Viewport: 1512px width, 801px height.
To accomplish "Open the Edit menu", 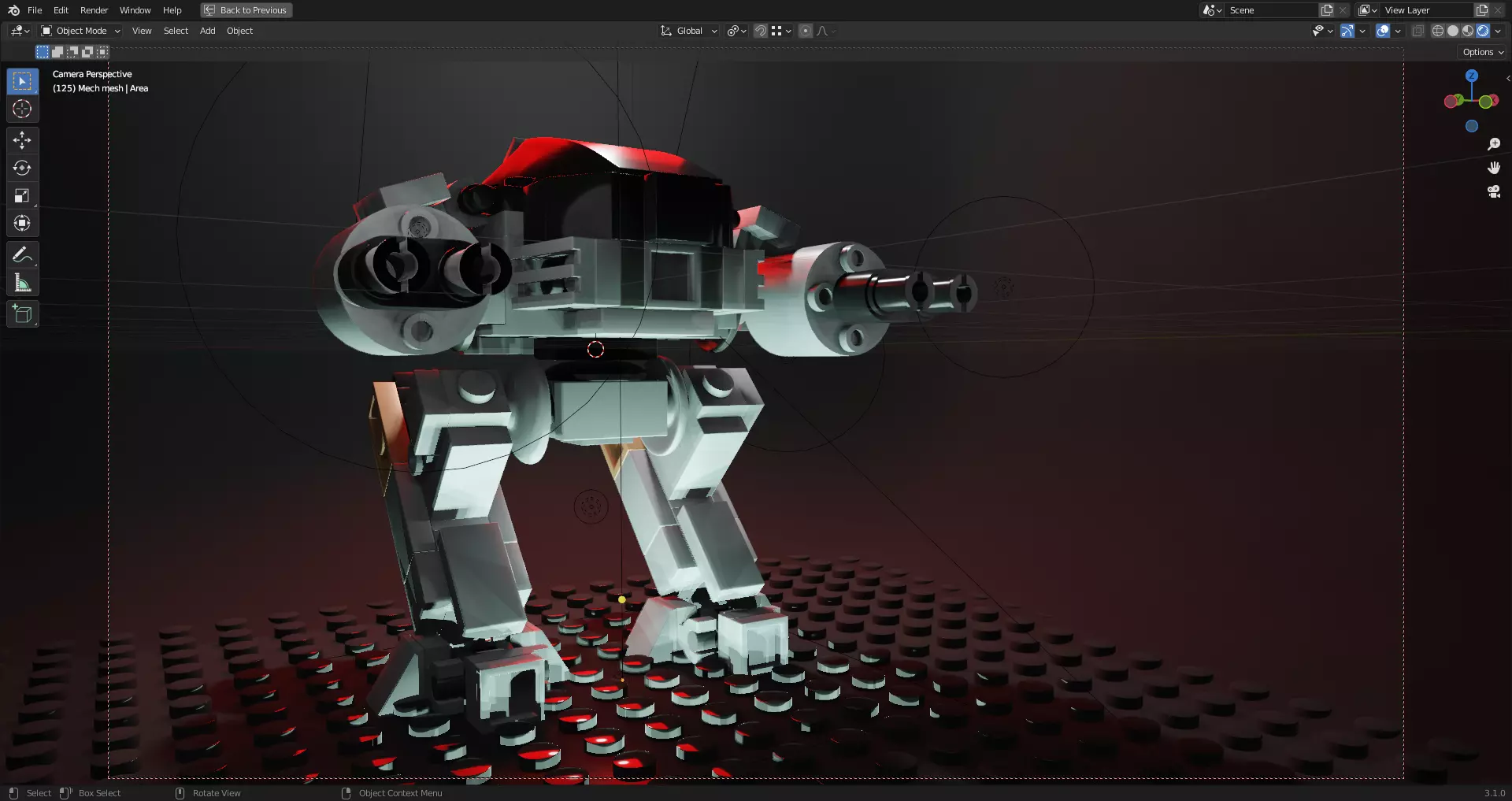I will [61, 10].
